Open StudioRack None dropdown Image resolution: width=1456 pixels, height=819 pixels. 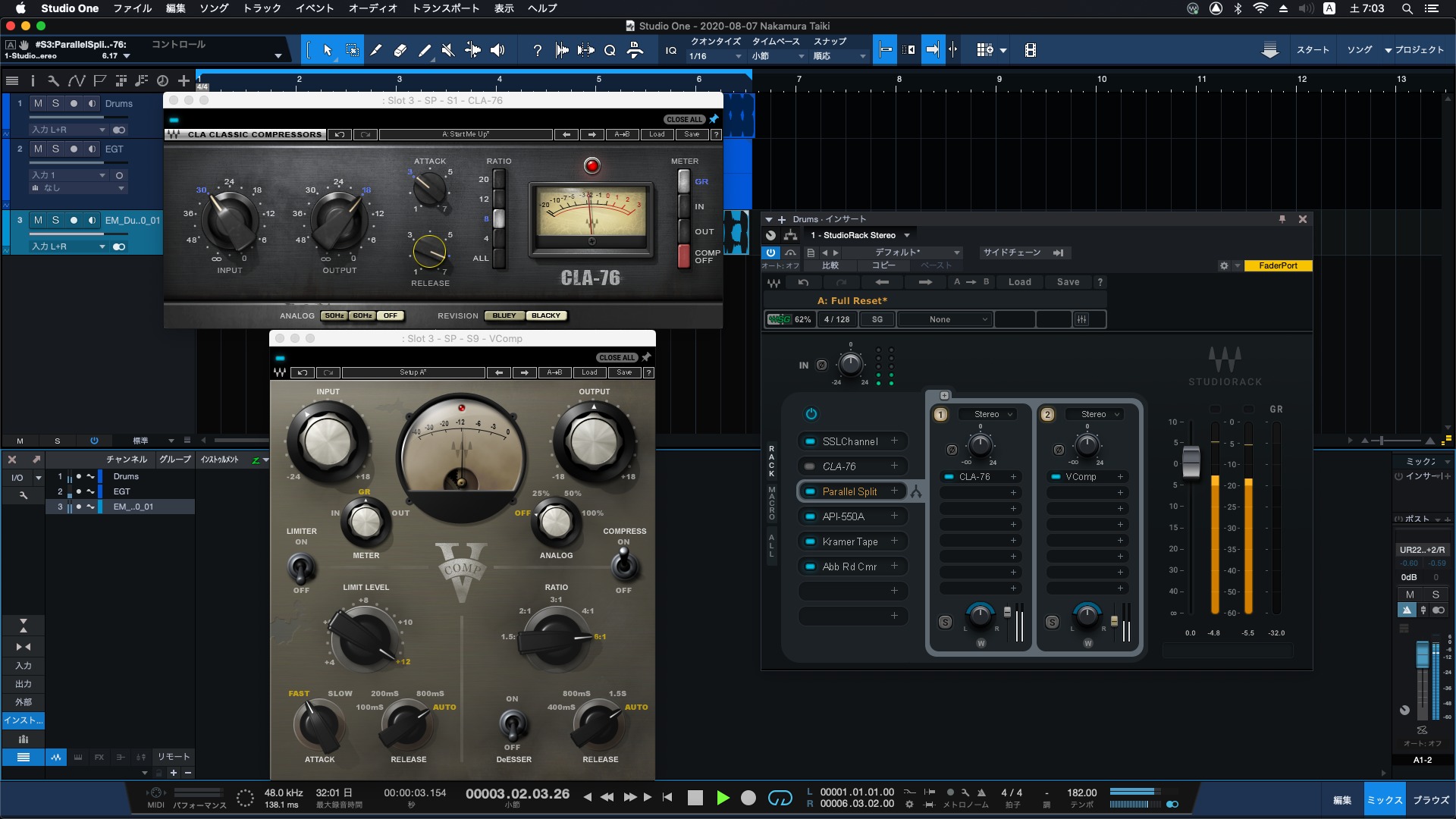tap(945, 319)
